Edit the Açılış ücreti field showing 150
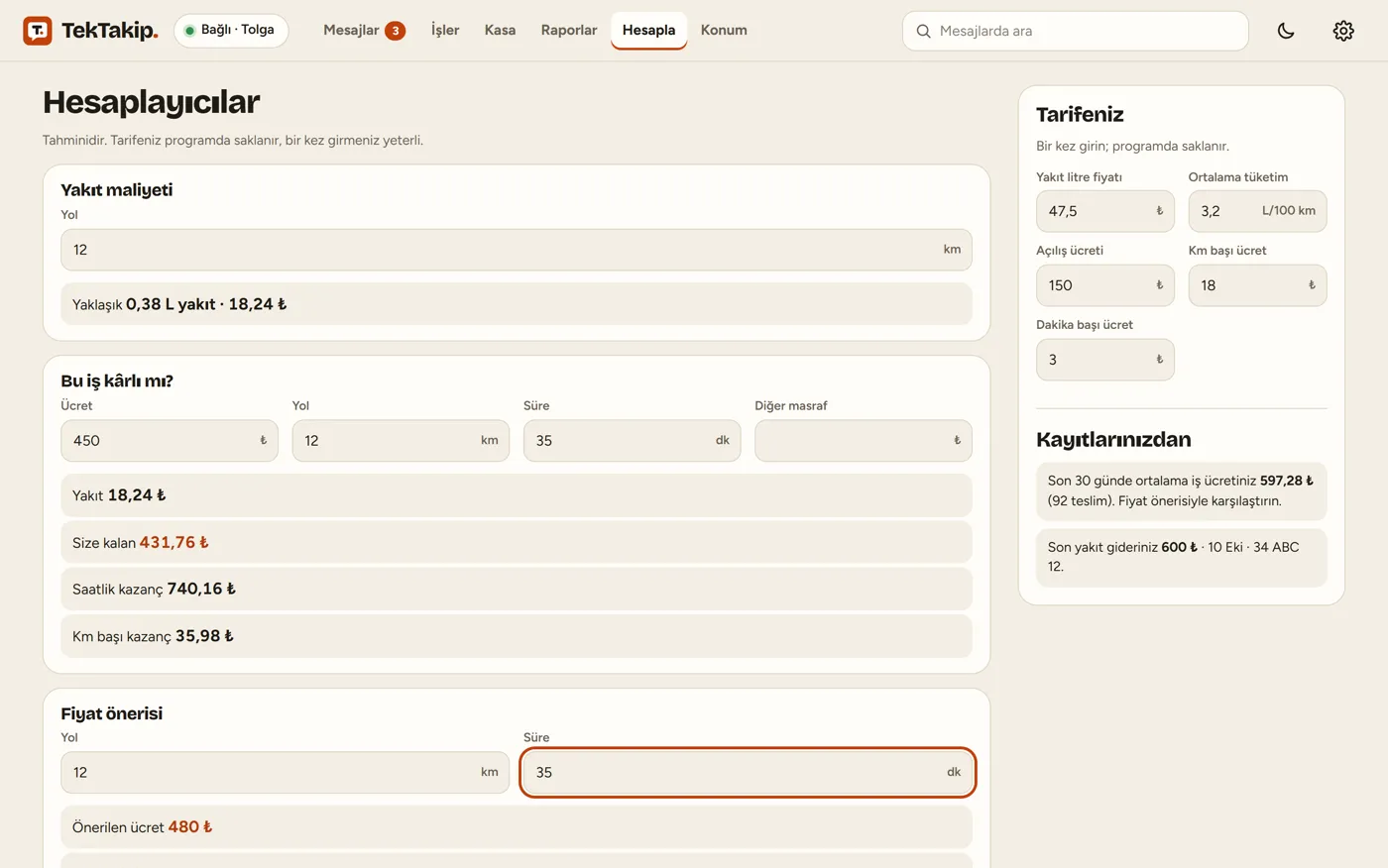1388x868 pixels. click(1104, 285)
